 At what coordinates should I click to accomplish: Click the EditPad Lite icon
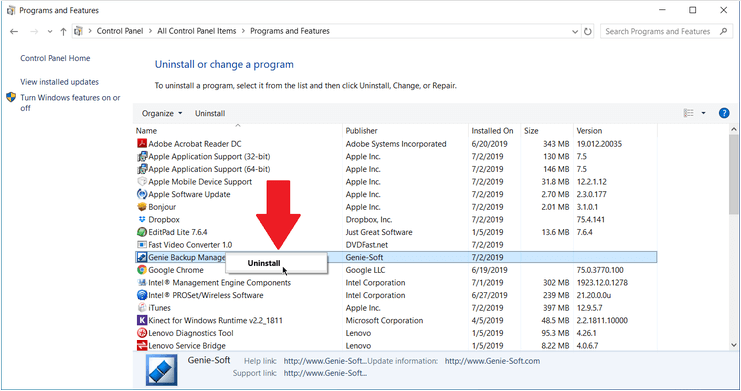[141, 232]
